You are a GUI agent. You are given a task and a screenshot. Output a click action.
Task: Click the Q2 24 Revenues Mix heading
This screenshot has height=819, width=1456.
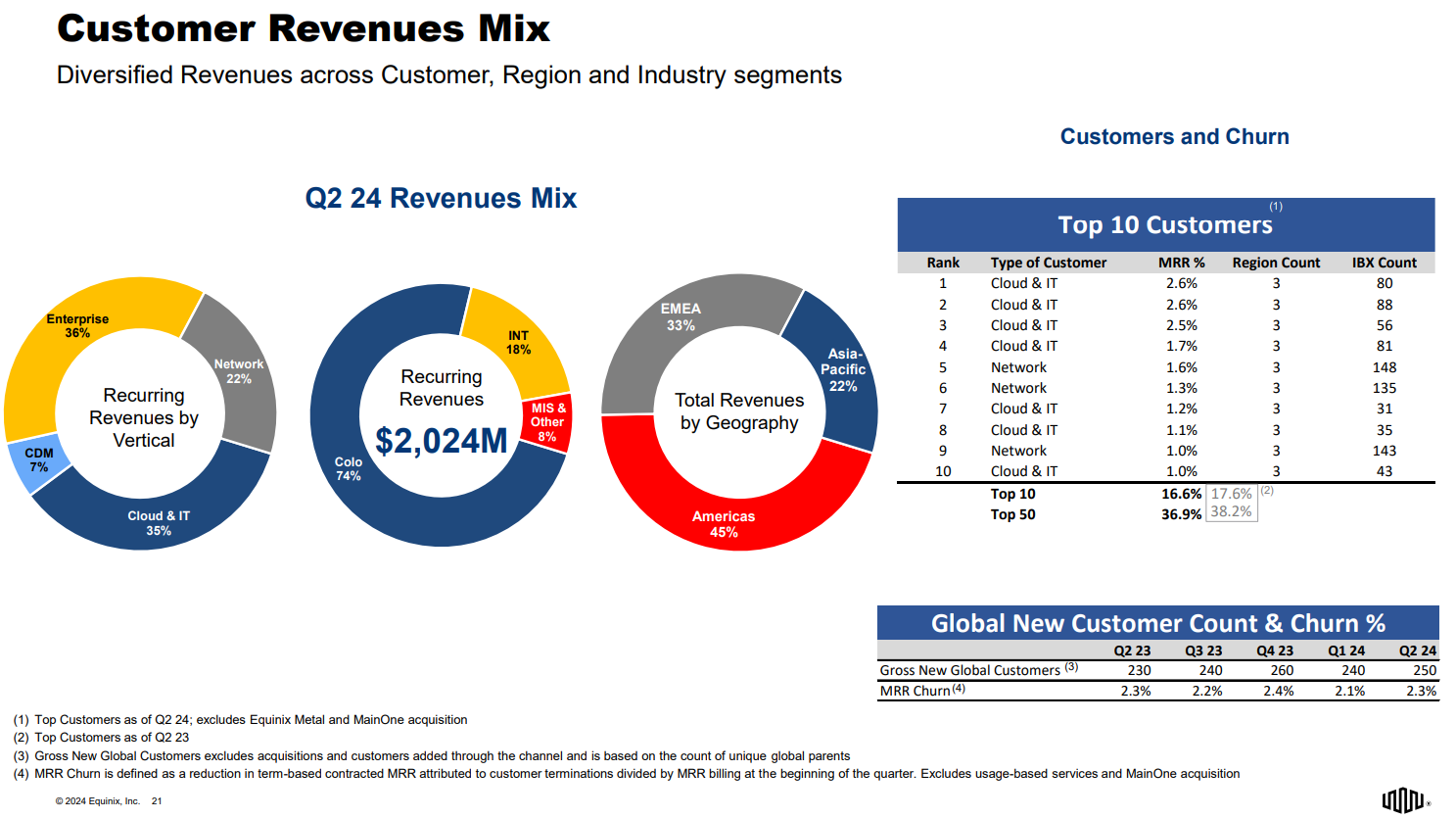[x=441, y=198]
